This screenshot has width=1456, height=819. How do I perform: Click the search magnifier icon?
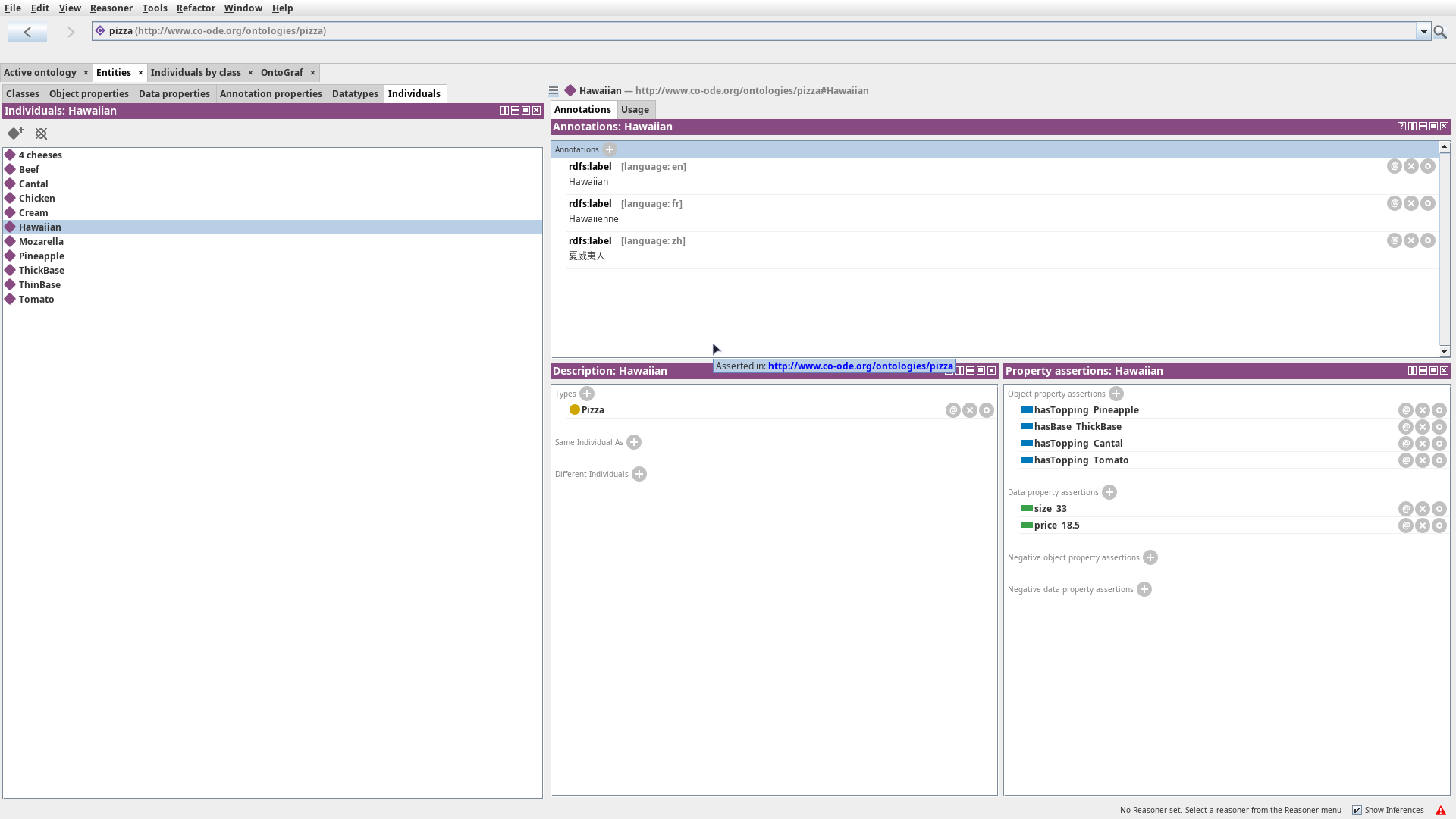click(1440, 32)
